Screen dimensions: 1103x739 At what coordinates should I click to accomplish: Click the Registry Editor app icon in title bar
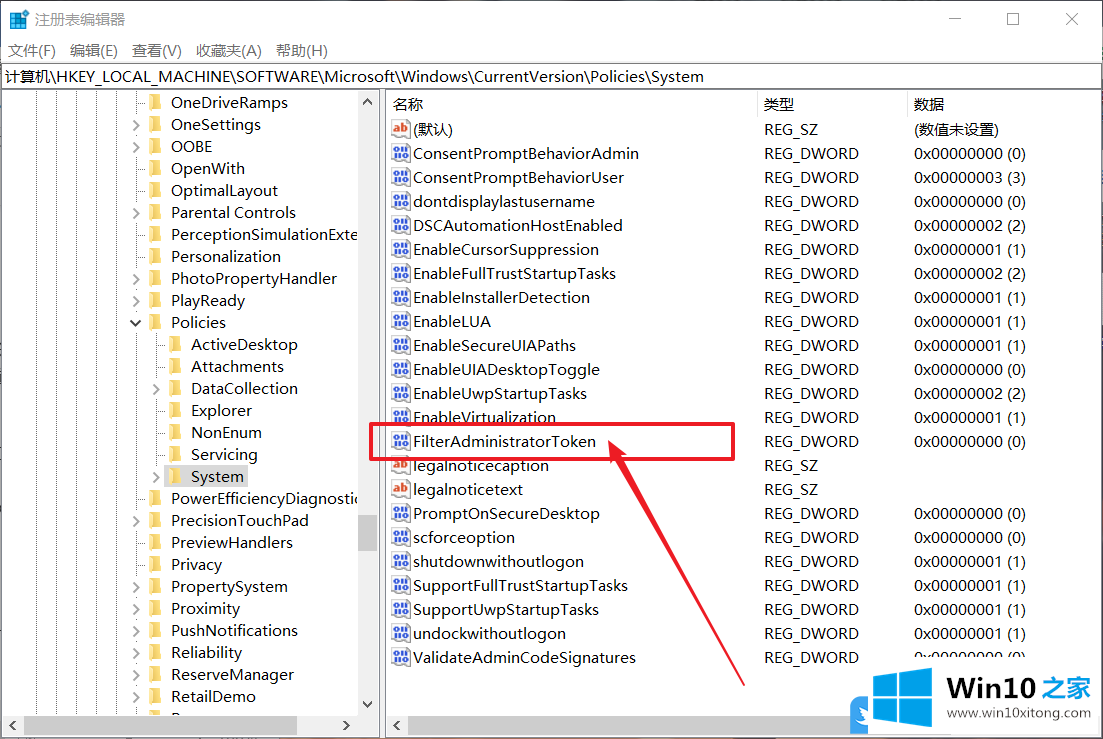pyautogui.click(x=19, y=19)
